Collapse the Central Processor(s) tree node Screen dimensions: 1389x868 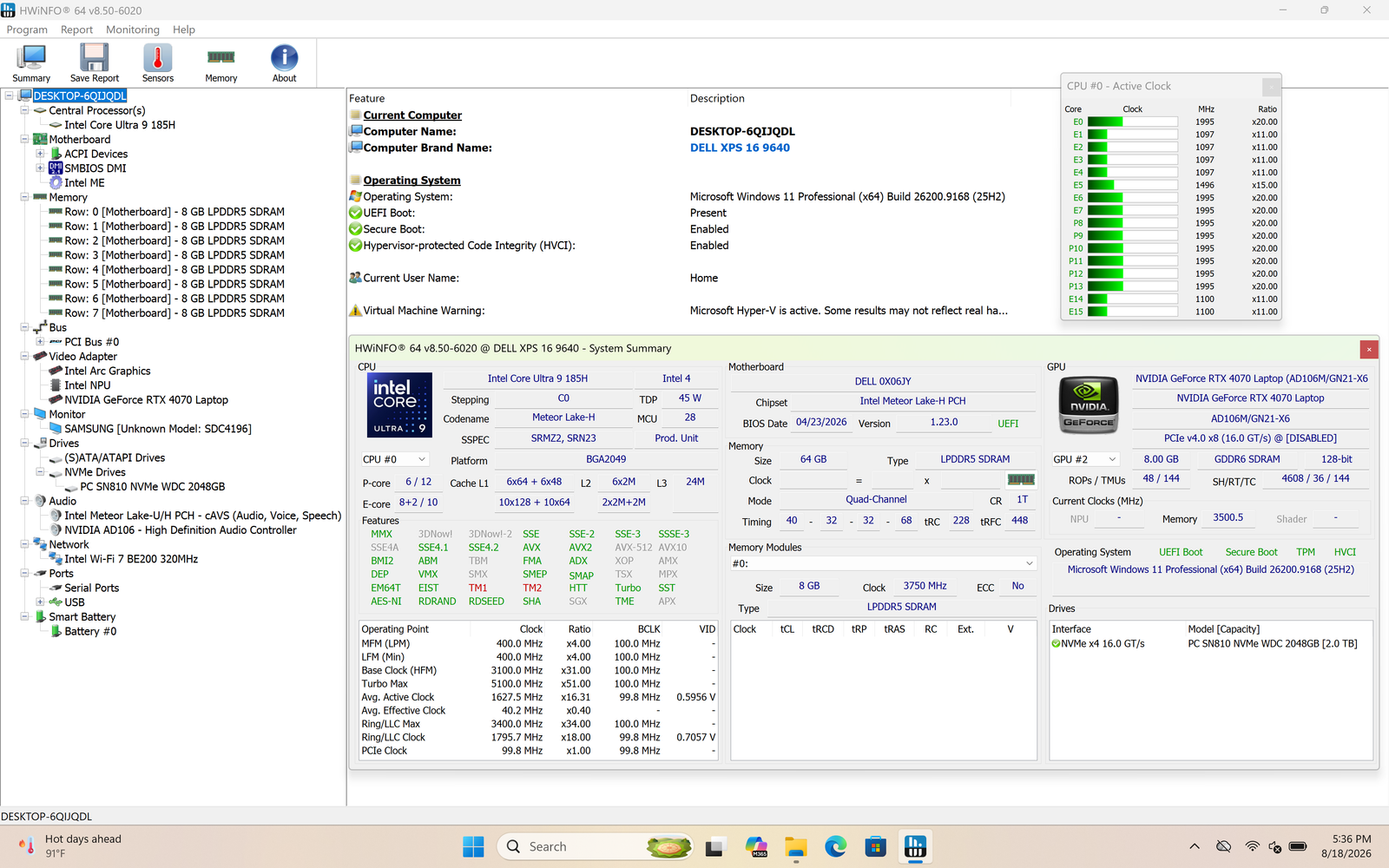(24, 110)
